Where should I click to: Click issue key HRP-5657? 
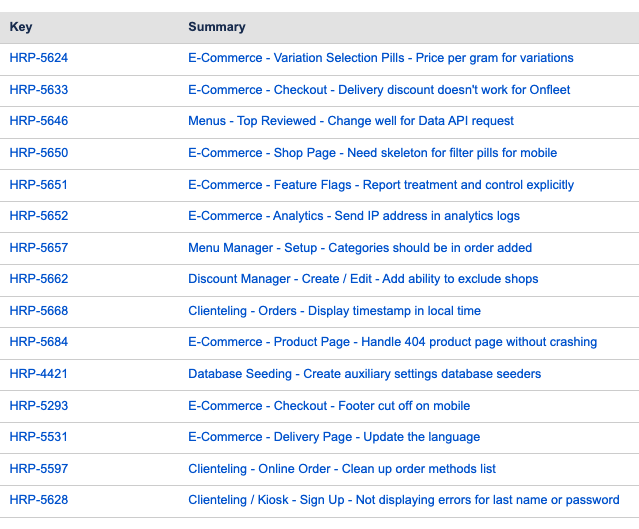point(39,248)
